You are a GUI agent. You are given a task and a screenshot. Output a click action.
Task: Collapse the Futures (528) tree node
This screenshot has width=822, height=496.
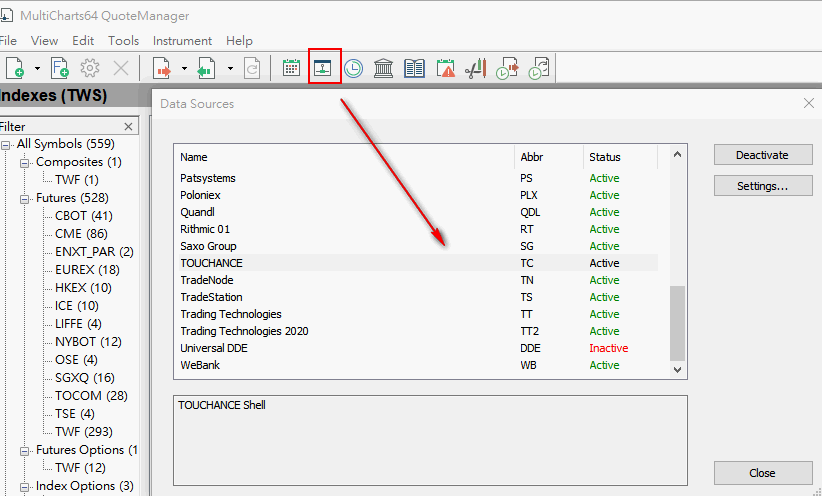(25, 199)
